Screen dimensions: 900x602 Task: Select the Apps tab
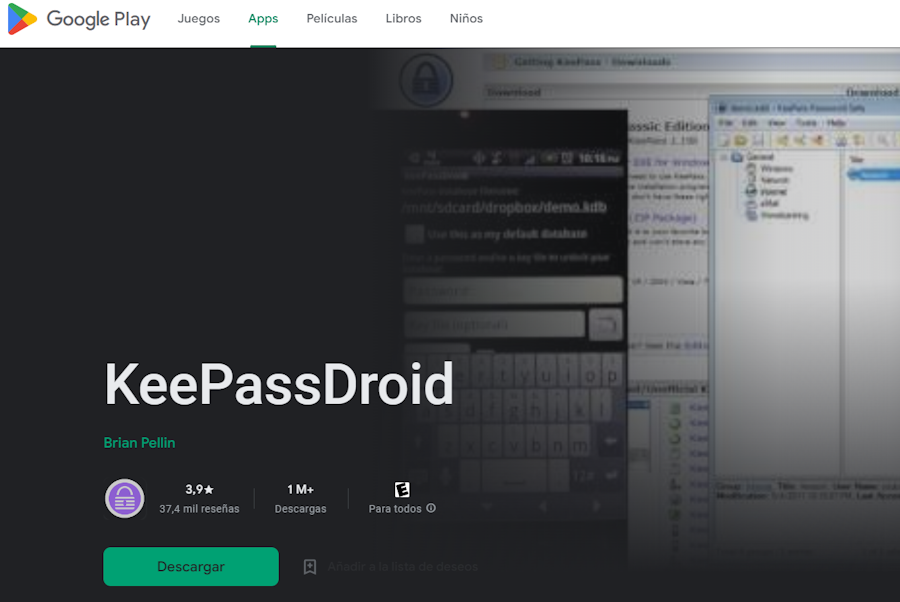tap(263, 19)
